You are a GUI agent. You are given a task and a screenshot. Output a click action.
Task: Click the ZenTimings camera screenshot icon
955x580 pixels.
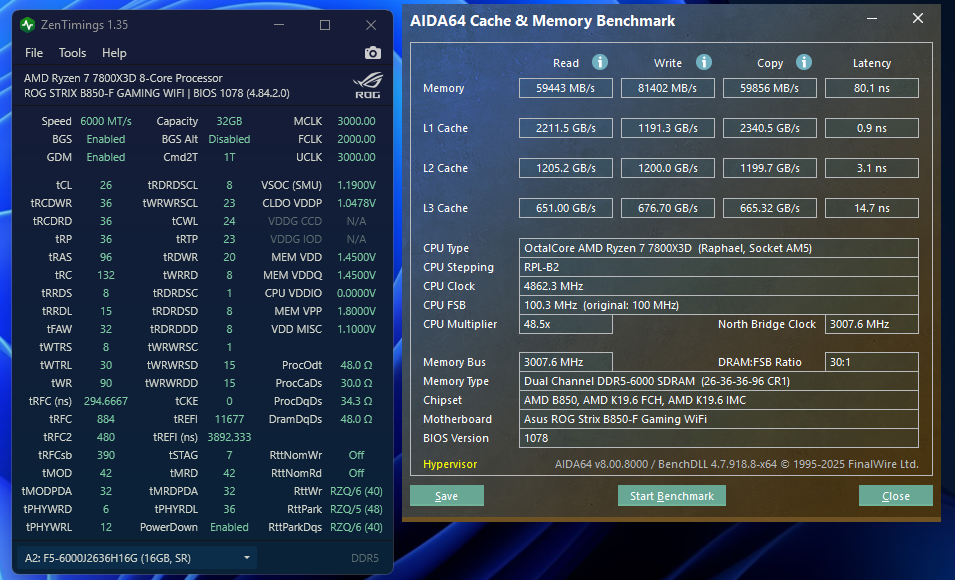click(x=373, y=53)
